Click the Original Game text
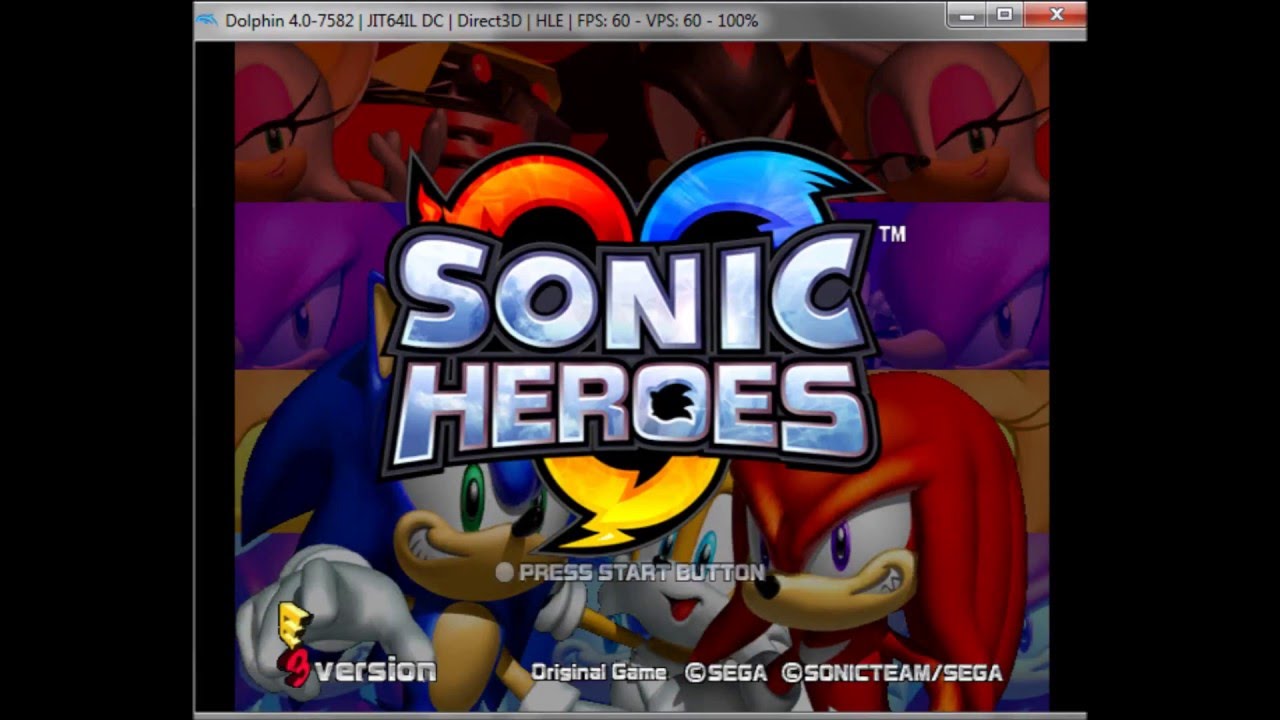 click(599, 673)
